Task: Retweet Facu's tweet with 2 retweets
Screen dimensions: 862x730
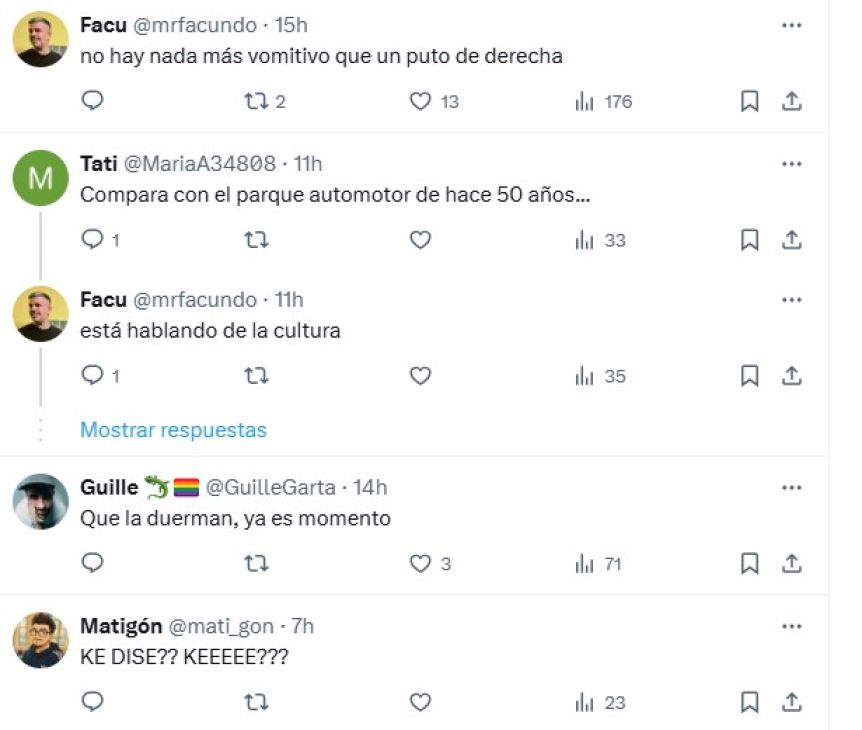Action: tap(256, 101)
